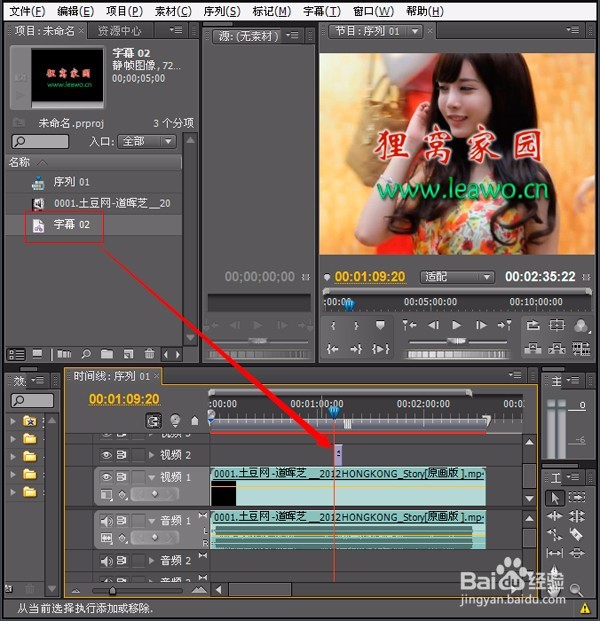Collapse the 视频 1 track
The height and width of the screenshot is (621, 600).
pyautogui.click(x=151, y=478)
